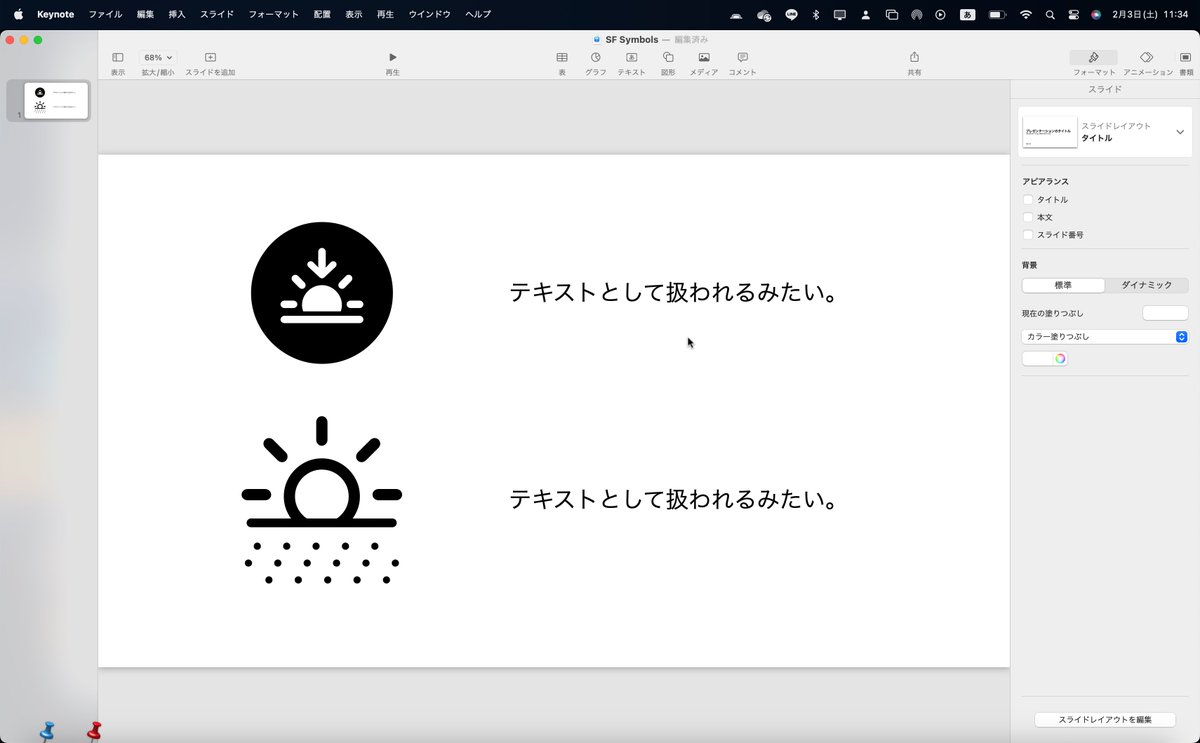This screenshot has height=743, width=1200.
Task: Open Spotlight search in menu bar
Action: coord(1050,15)
